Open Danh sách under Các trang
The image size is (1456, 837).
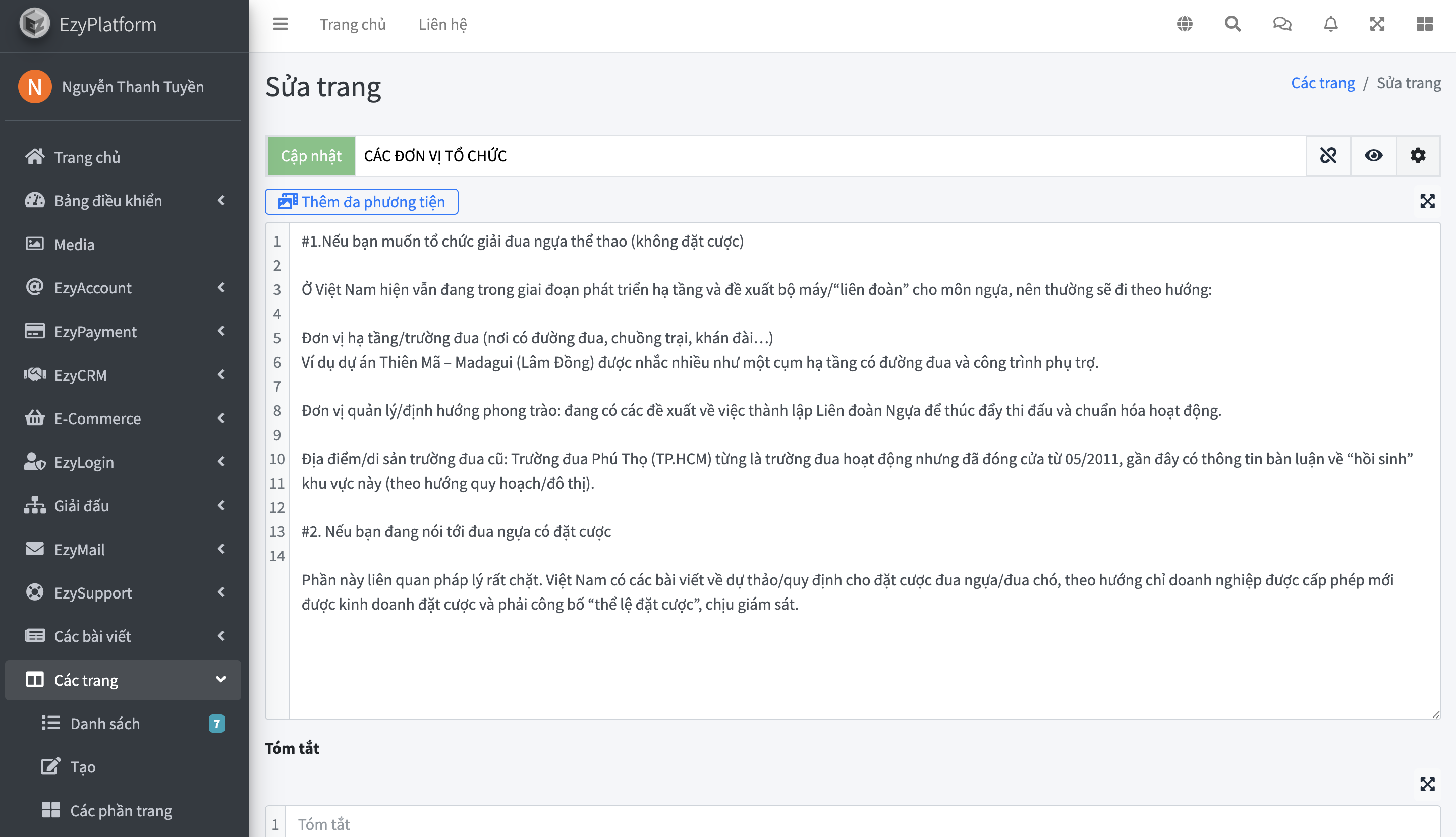click(x=104, y=723)
